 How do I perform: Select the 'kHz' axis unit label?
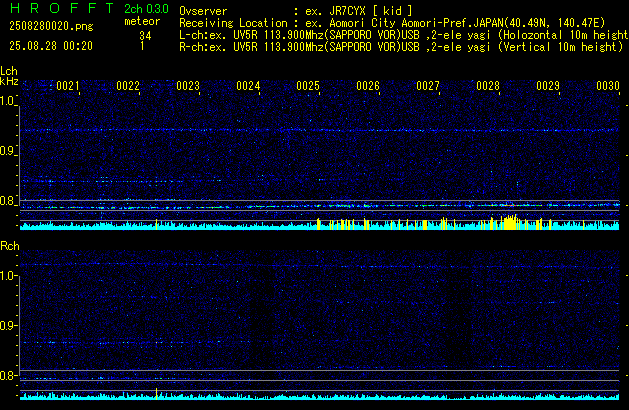click(9, 81)
